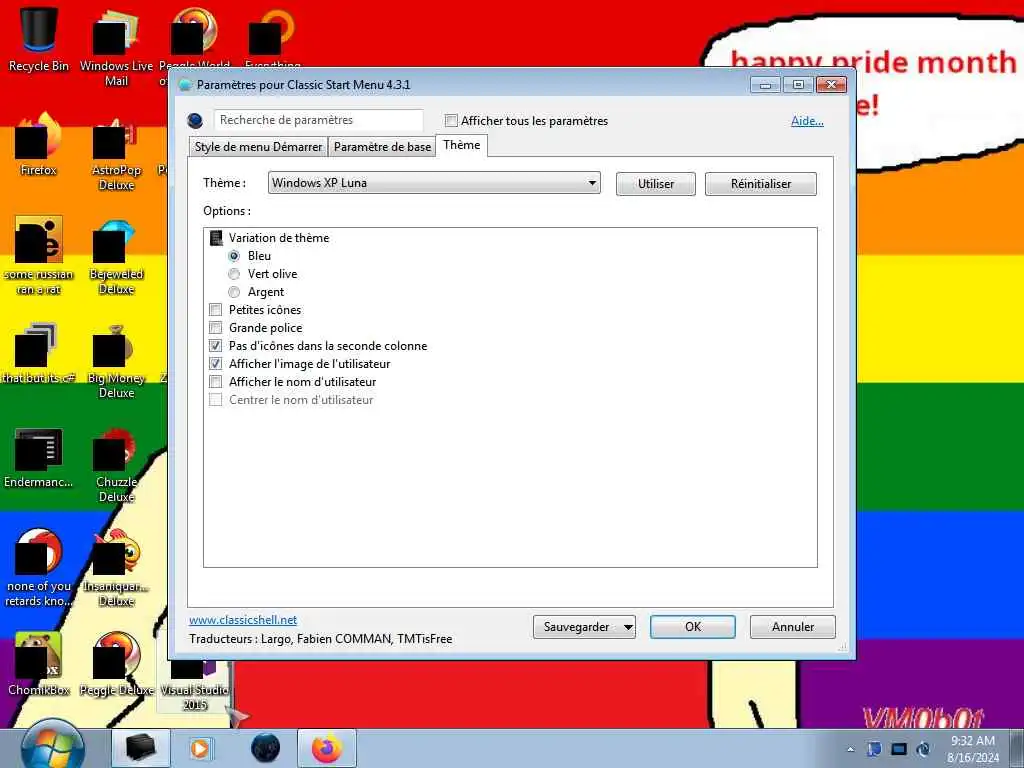Open Action Center flag tray icon
The image size is (1024, 768).
(x=874, y=749)
